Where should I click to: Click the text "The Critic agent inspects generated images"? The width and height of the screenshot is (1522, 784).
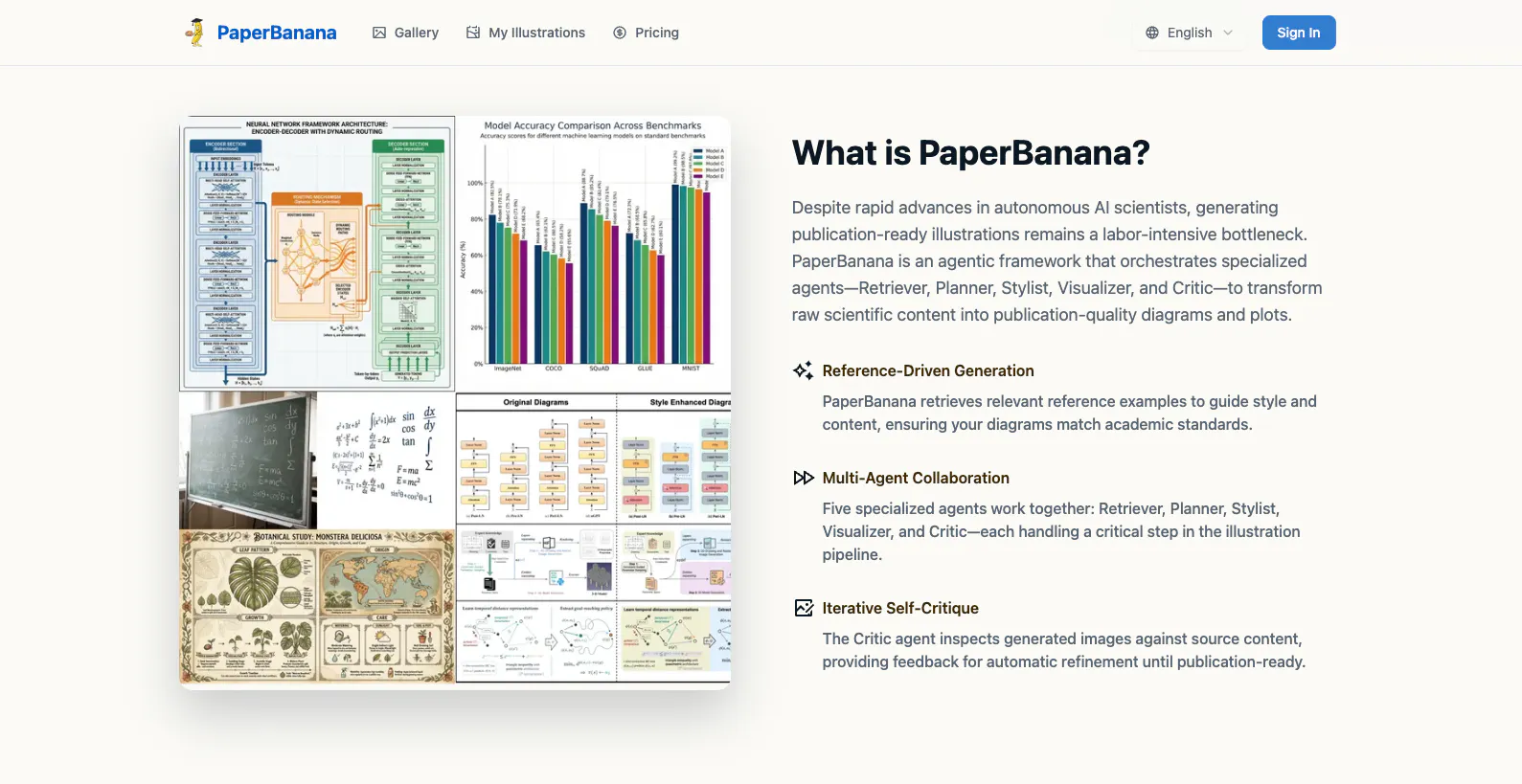click(1064, 650)
